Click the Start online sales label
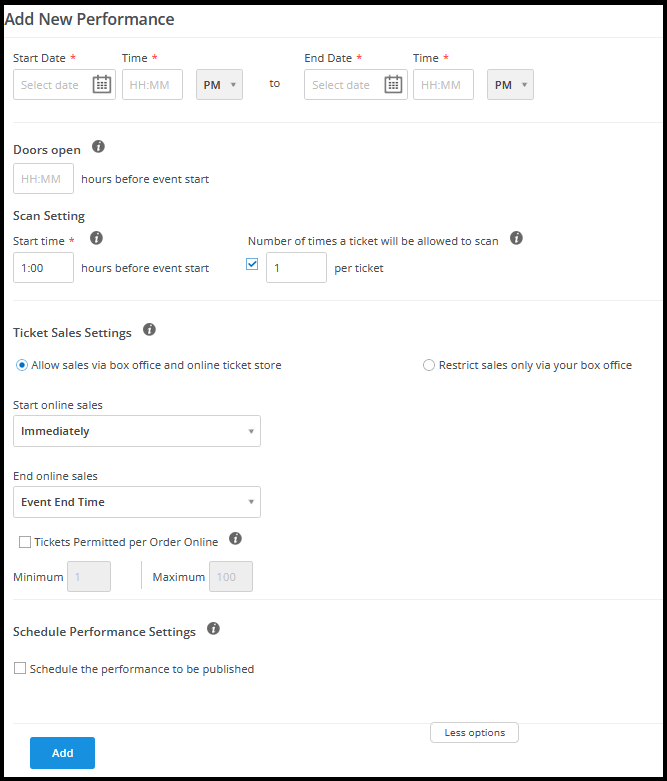Image resolution: width=667 pixels, height=781 pixels. click(x=58, y=405)
